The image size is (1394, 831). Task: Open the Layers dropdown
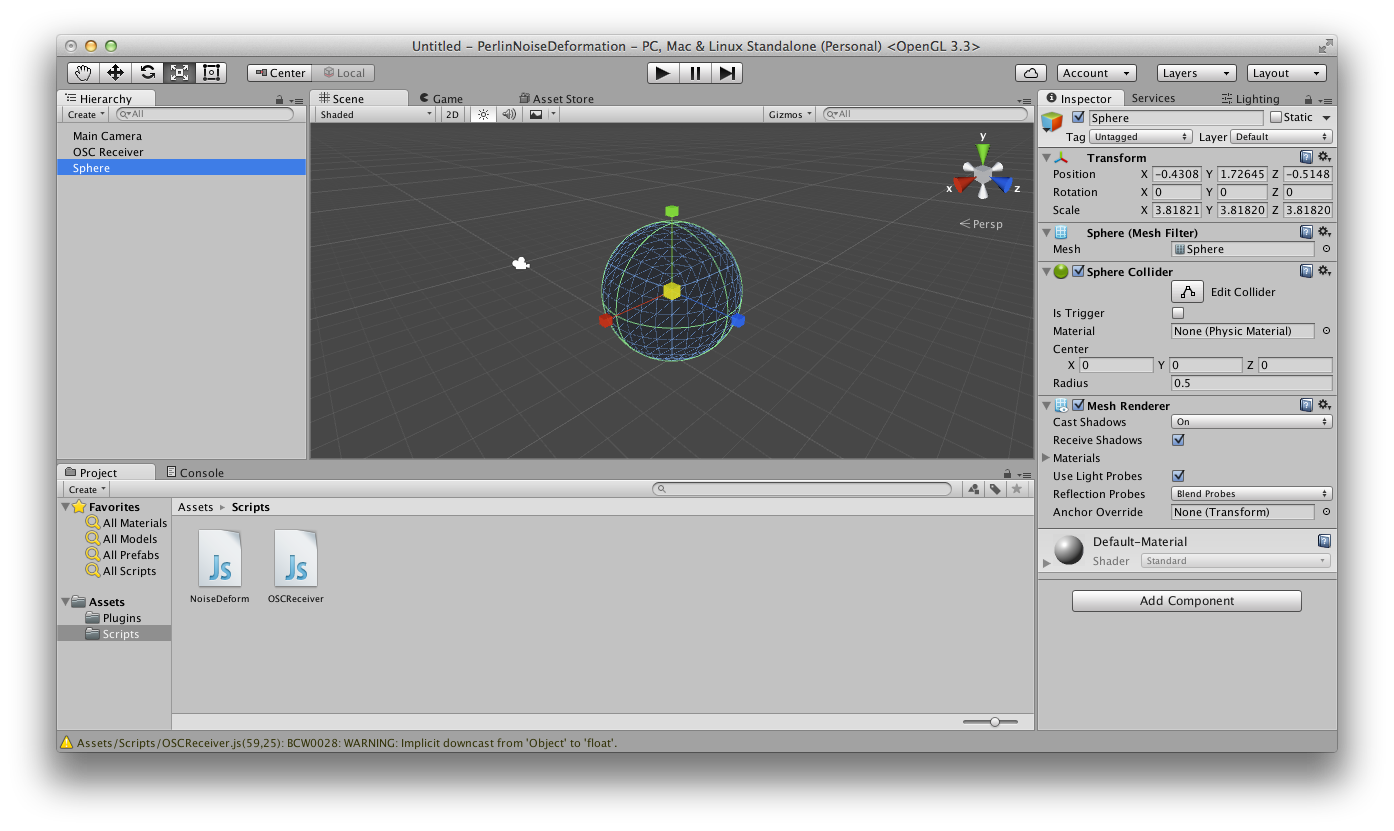tap(1196, 73)
